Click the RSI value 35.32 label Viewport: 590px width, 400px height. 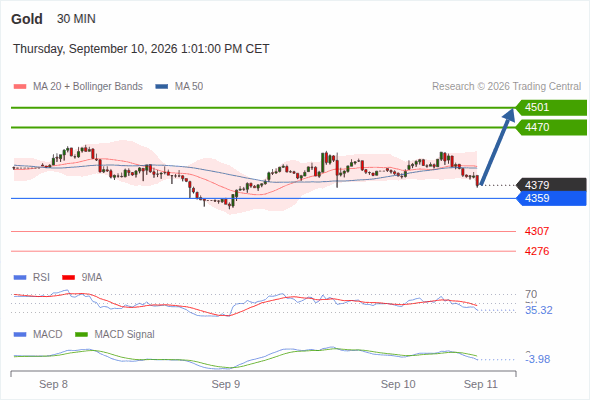539,310
